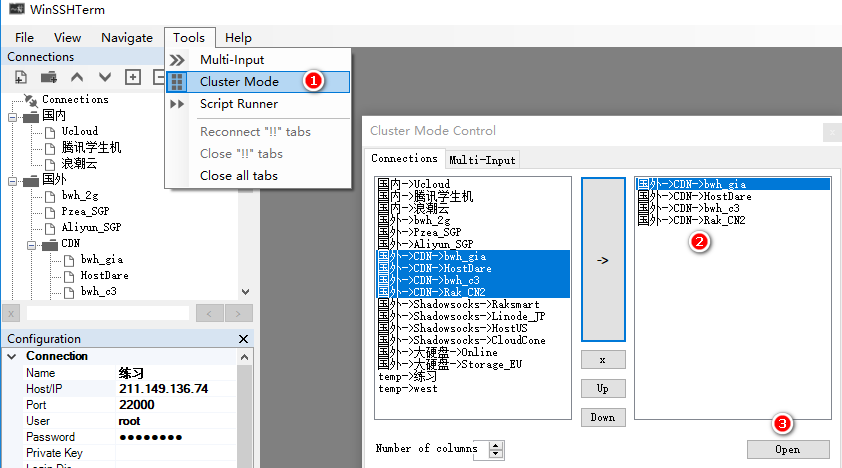Click the x remove button in cluster dialog
The image size is (842, 468).
pos(602,359)
